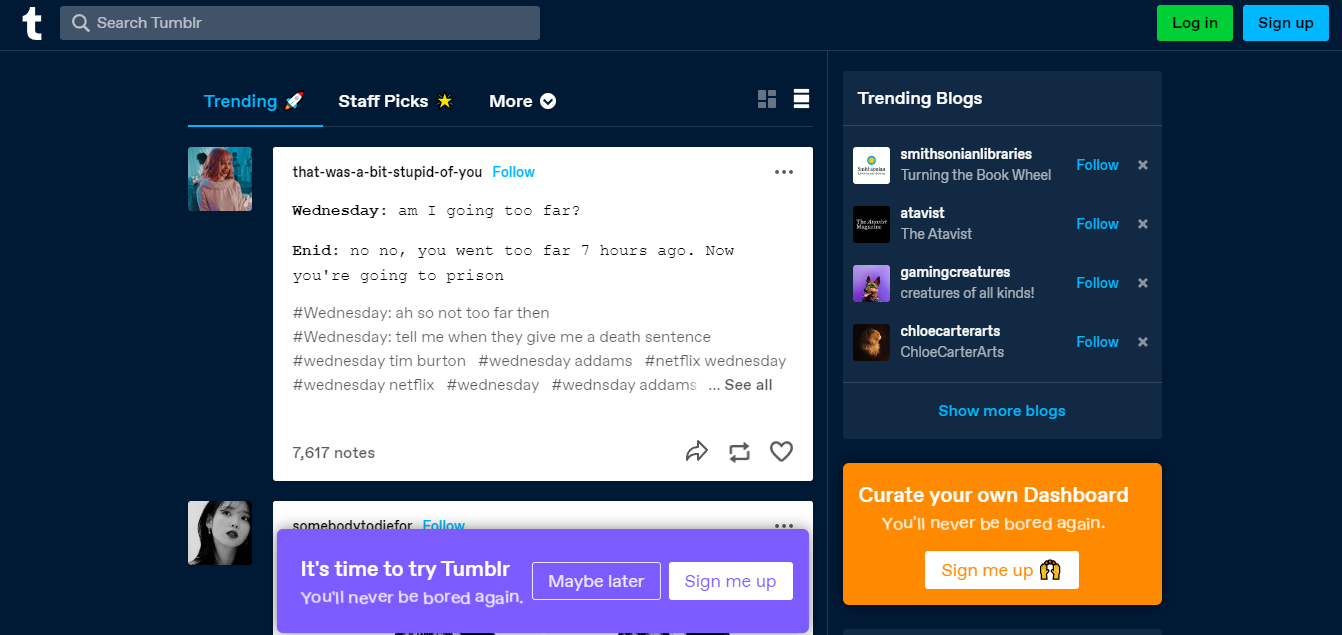This screenshot has height=635, width=1342.
Task: Follow that-was-a-bit-stupid-of-you from post header
Action: (x=513, y=172)
